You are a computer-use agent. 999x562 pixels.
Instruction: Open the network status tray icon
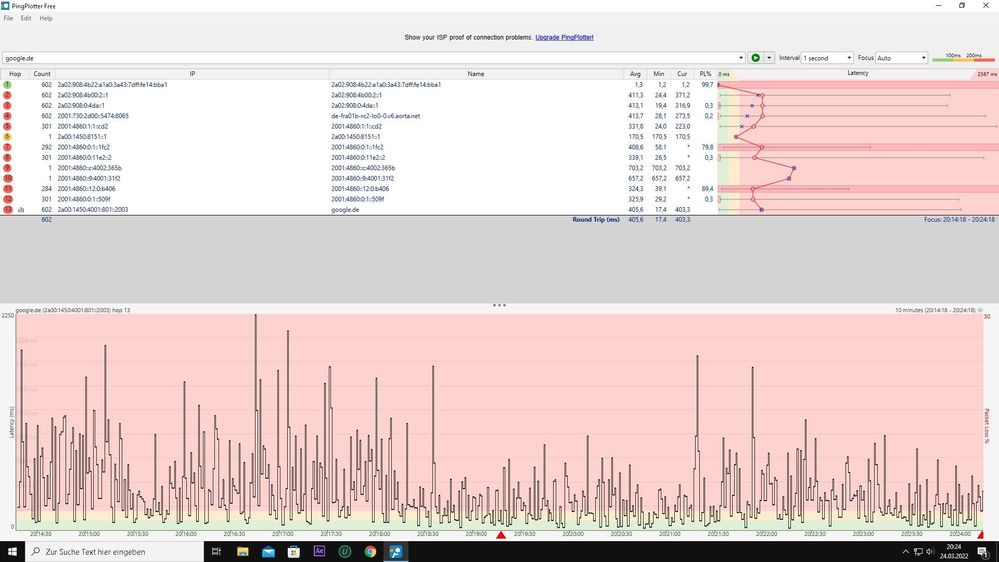point(918,552)
